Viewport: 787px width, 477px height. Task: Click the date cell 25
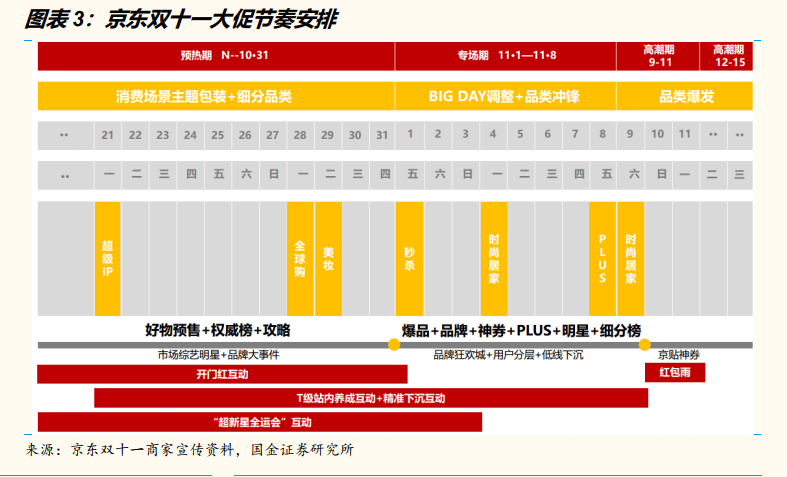click(x=217, y=135)
